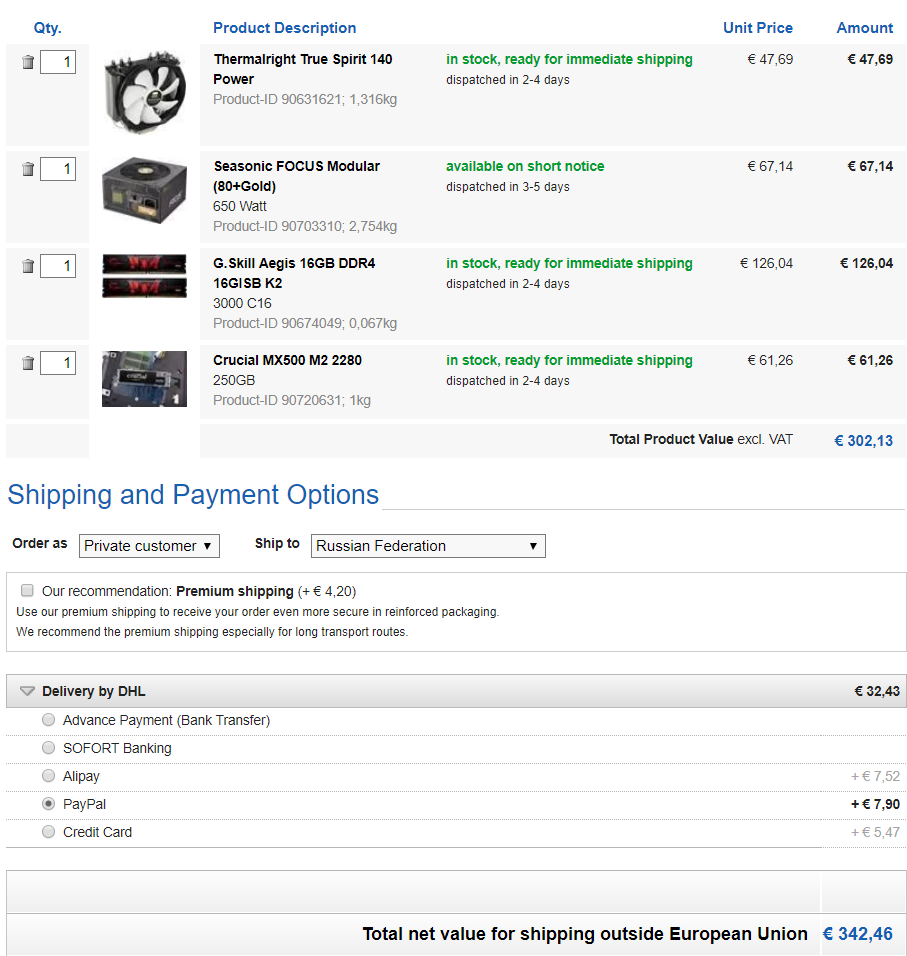The width and height of the screenshot is (907, 956).
Task: Choose SOFORT Banking payment method
Action: (x=49, y=748)
